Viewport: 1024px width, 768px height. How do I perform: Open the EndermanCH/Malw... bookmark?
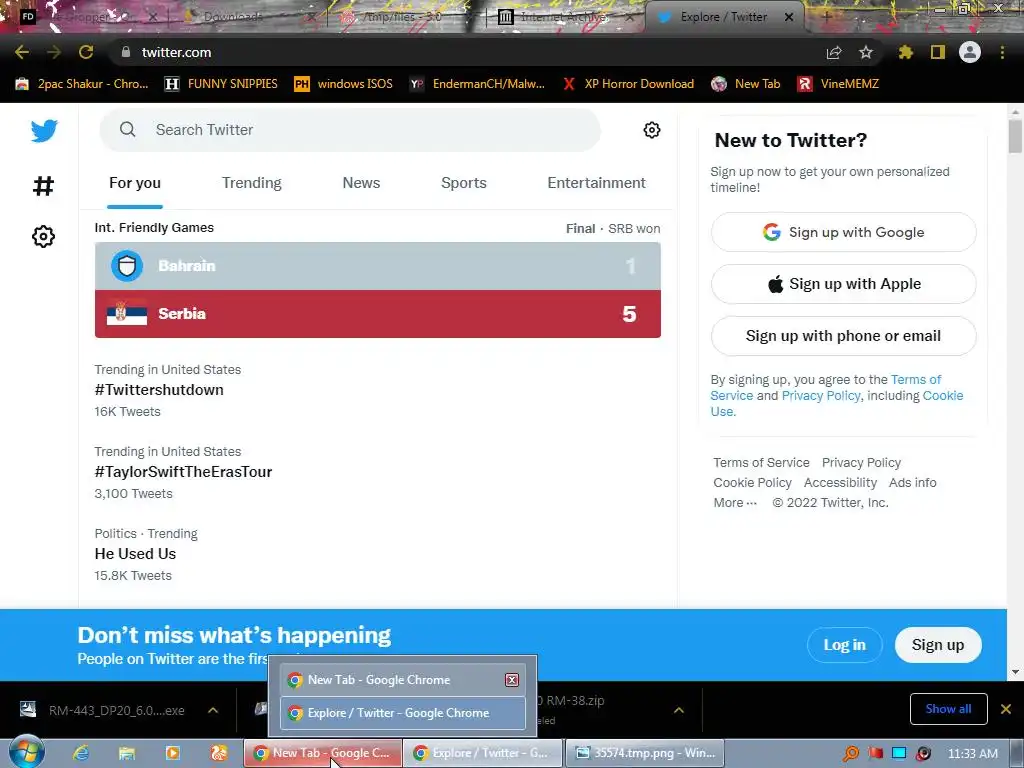point(477,84)
